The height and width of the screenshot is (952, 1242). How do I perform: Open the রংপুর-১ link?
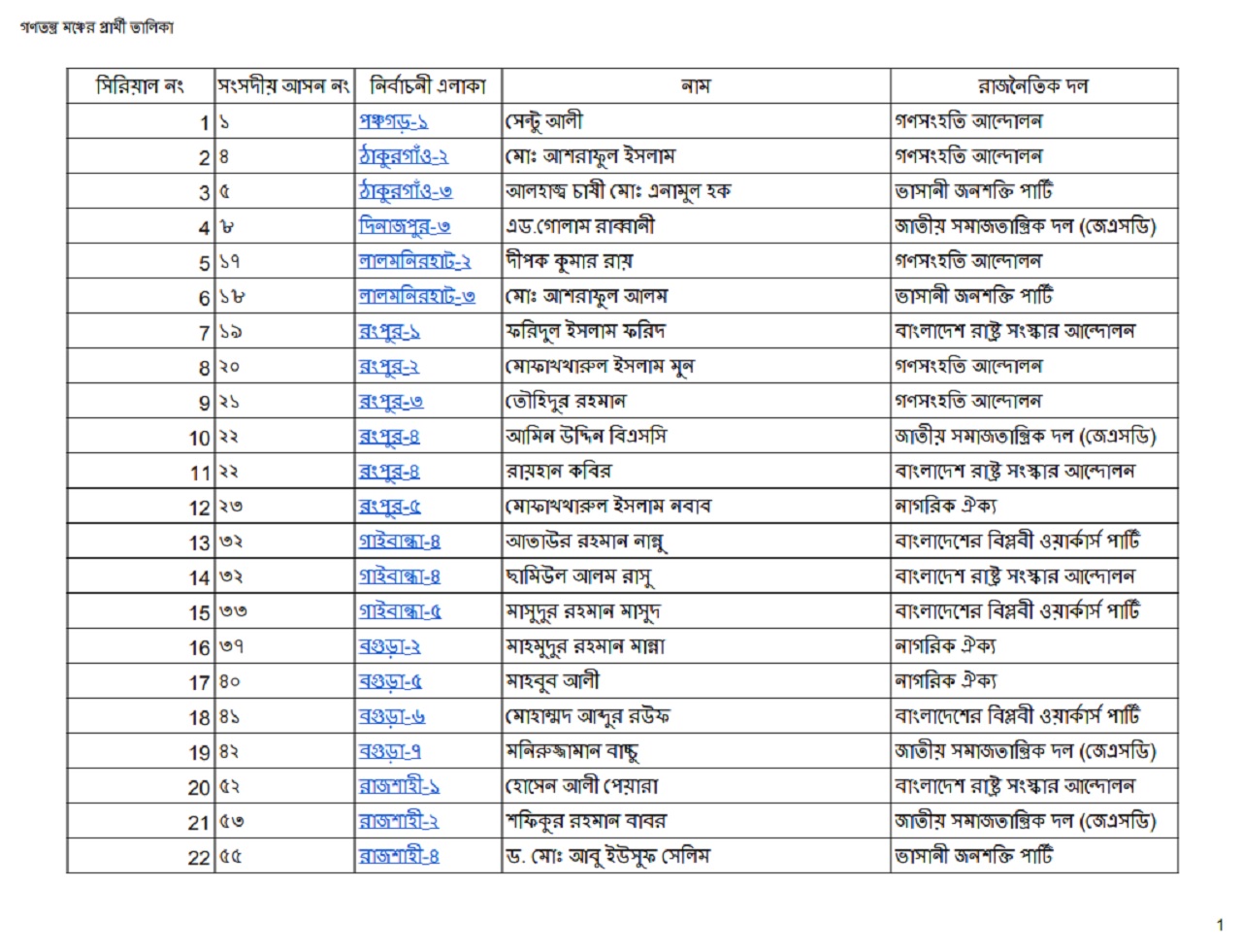point(389,332)
